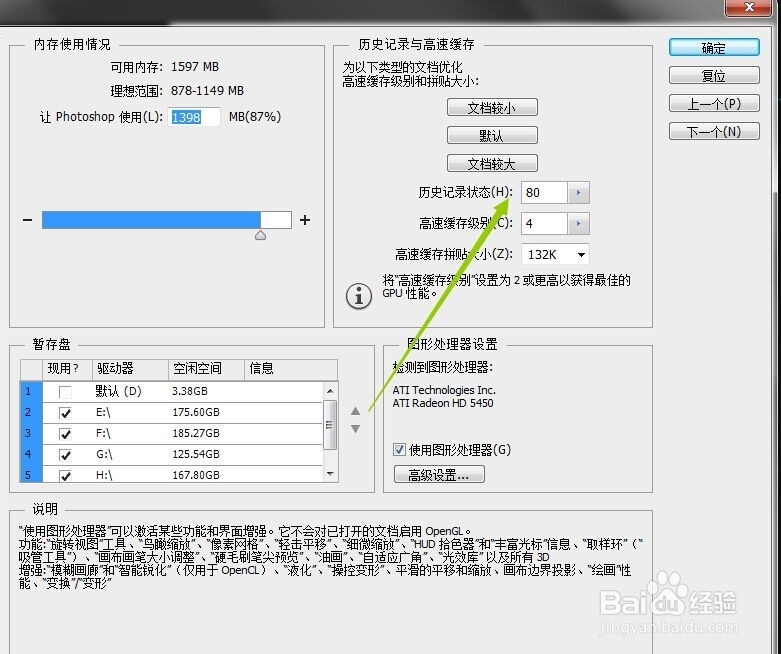Click the 信息 column header
The width and height of the screenshot is (781, 654).
(x=291, y=369)
